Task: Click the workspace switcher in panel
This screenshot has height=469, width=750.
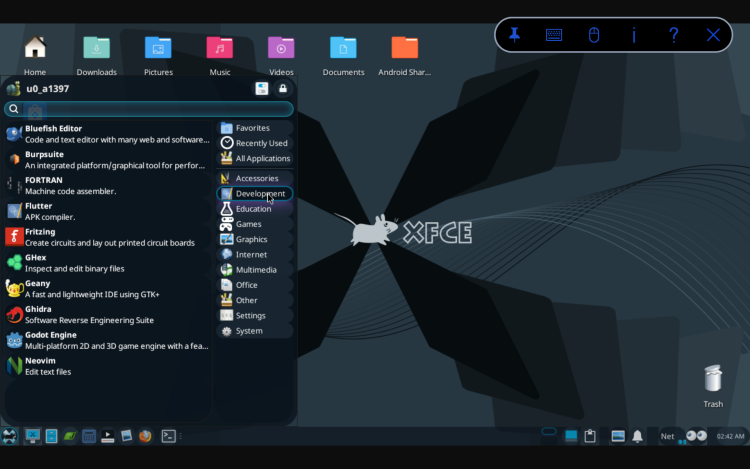Action: click(x=549, y=432)
